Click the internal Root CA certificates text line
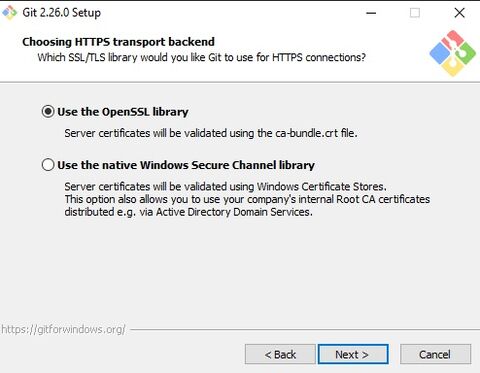Viewport: 480px width, 373px height. coord(247,199)
